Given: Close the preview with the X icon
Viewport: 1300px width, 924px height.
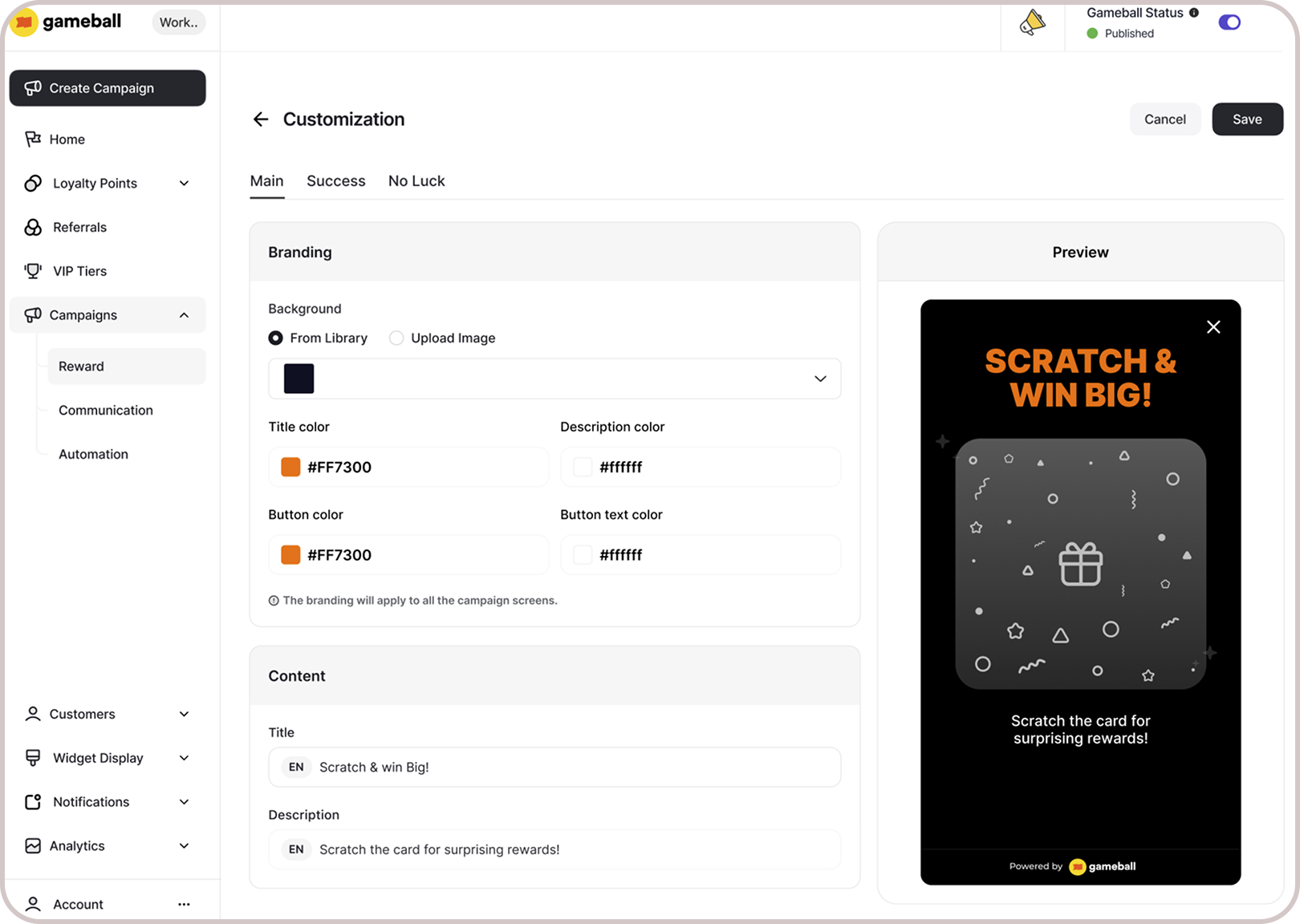Looking at the screenshot, I should (x=1213, y=326).
